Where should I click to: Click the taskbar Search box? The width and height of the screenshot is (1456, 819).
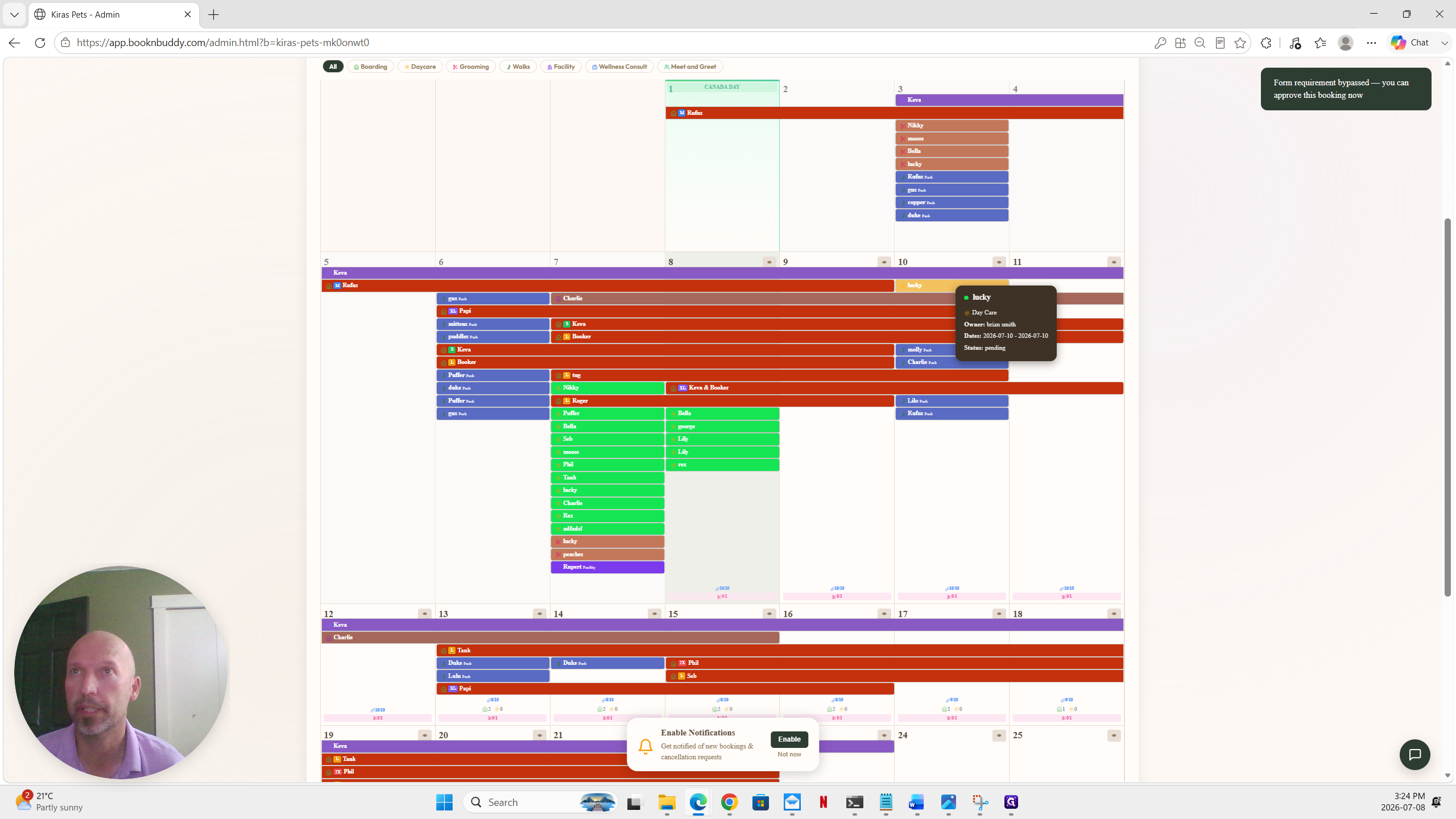540,802
